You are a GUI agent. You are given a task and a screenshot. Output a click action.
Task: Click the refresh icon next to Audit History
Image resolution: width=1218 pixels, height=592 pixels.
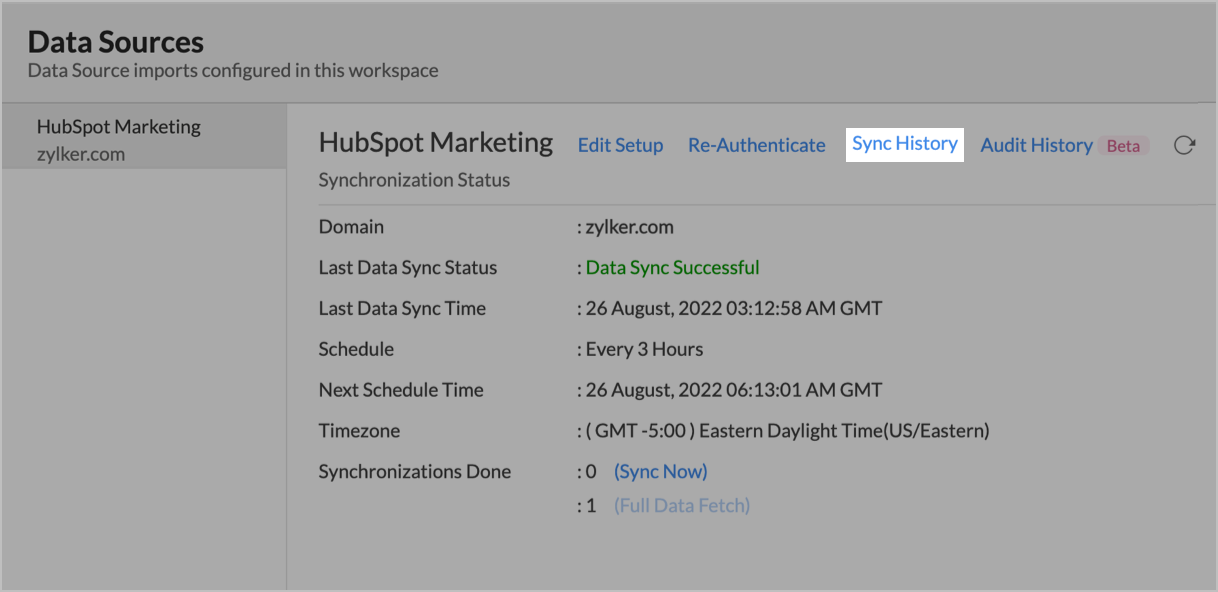point(1184,145)
